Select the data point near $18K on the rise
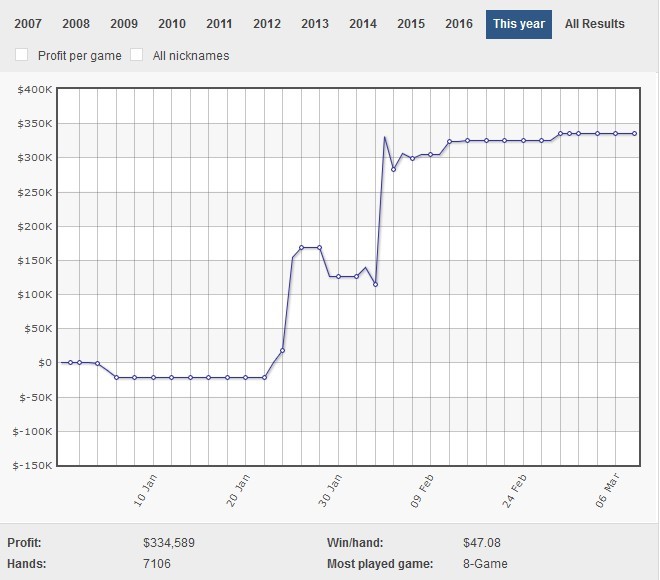Viewport: 660px width, 580px height. 283,350
